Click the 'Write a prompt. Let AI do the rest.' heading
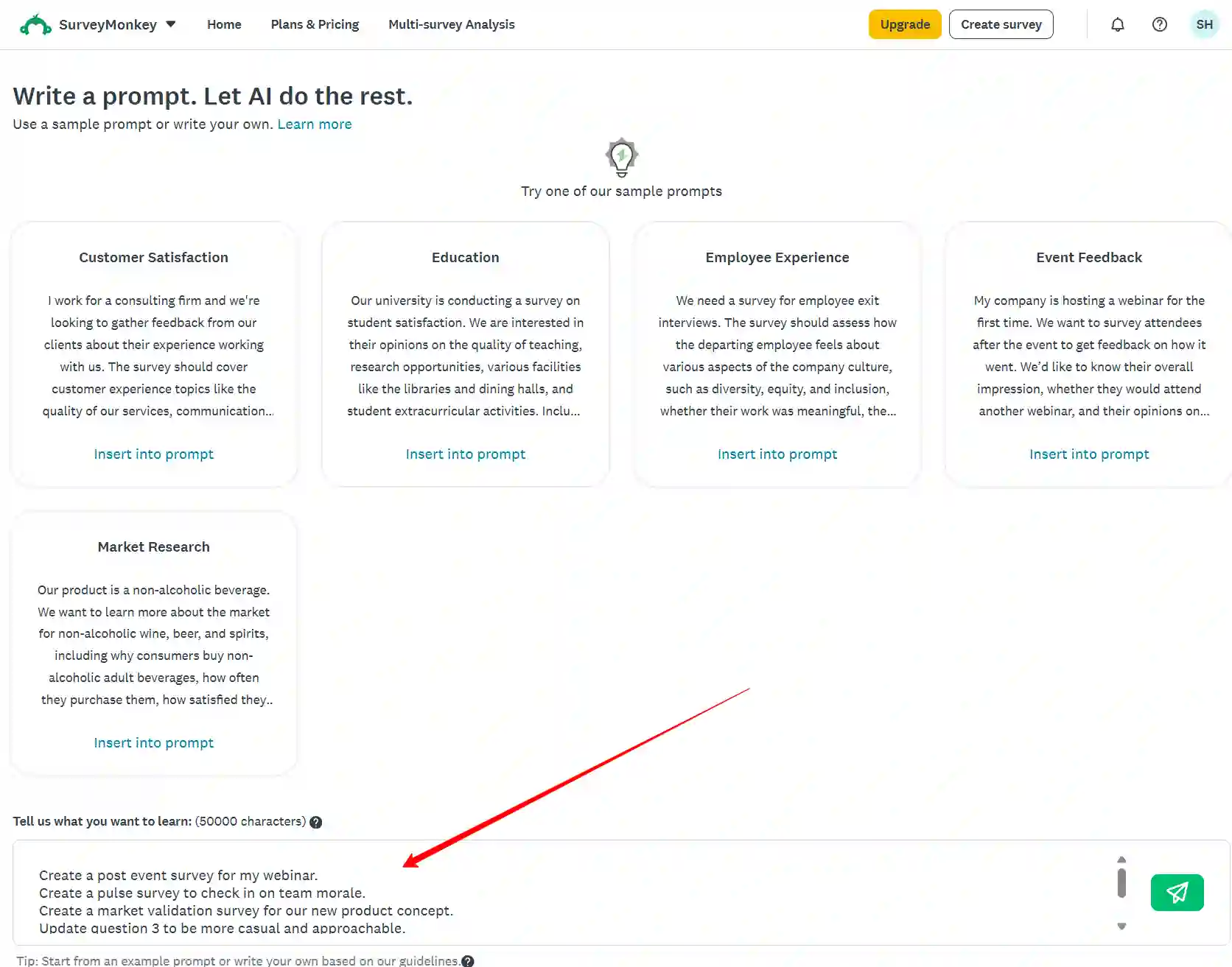Image resolution: width=1232 pixels, height=967 pixels. [x=213, y=96]
